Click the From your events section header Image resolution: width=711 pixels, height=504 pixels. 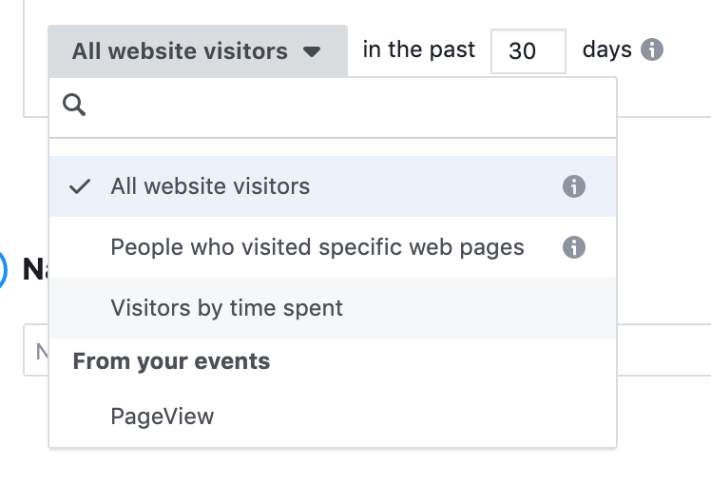pos(171,361)
